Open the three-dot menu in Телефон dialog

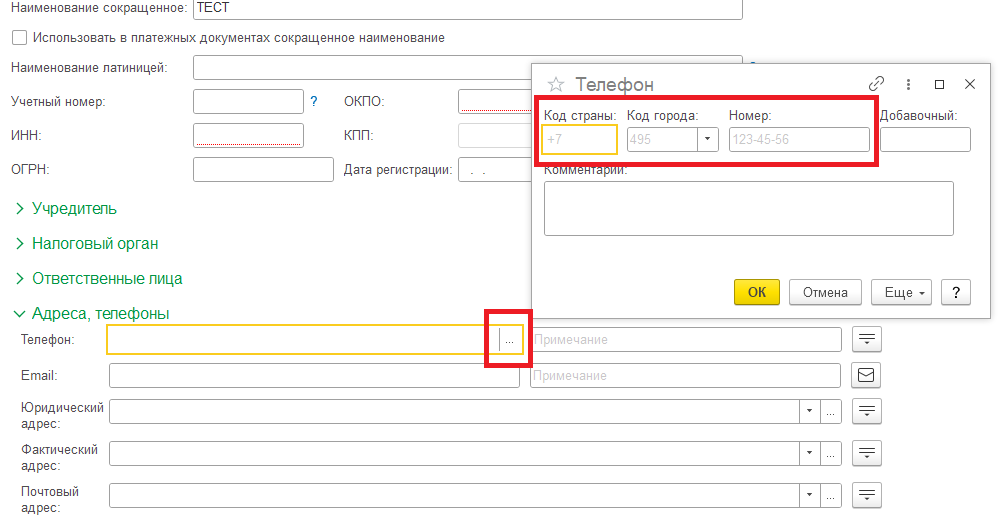tap(908, 84)
